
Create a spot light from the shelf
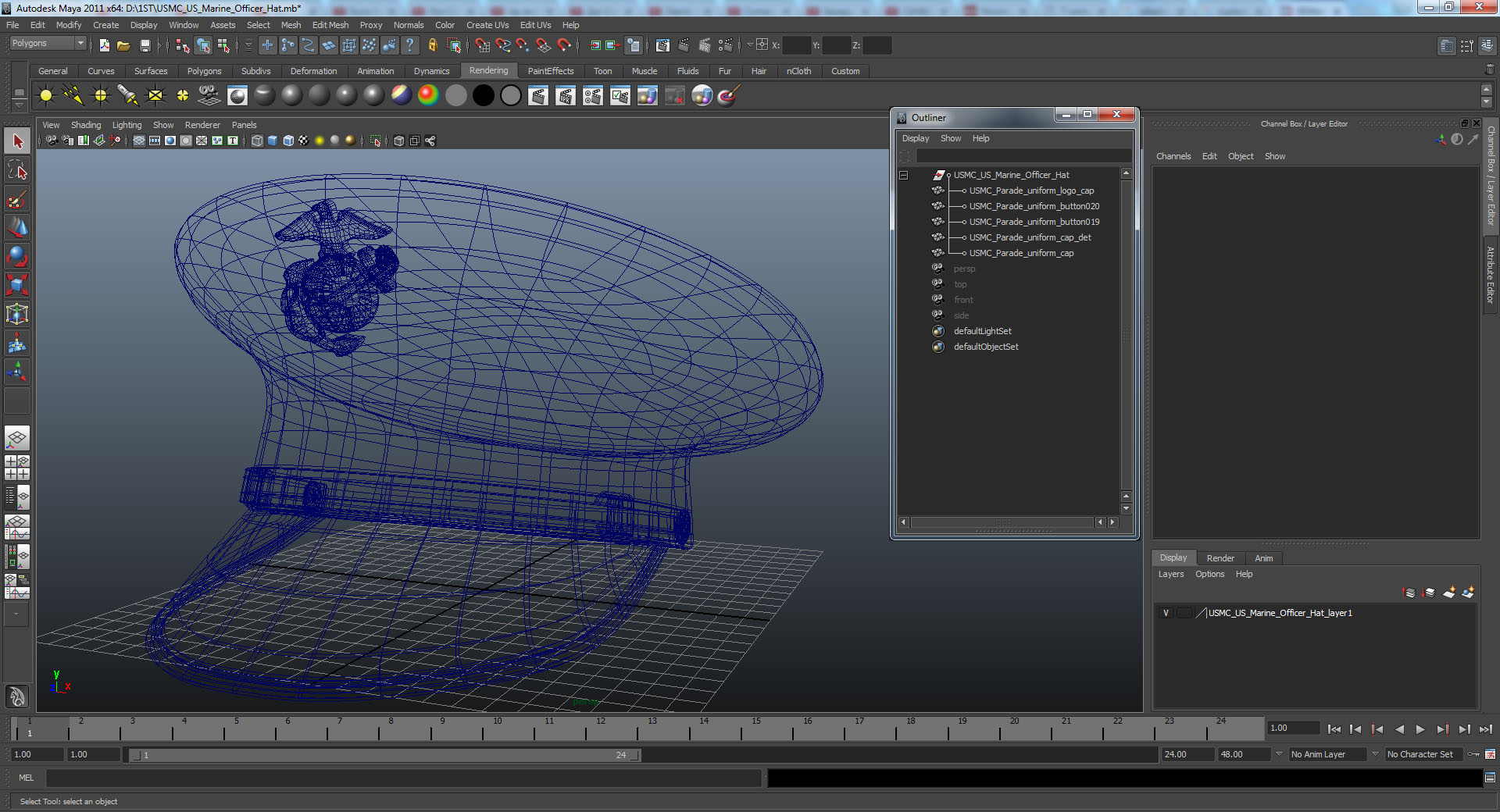click(128, 95)
